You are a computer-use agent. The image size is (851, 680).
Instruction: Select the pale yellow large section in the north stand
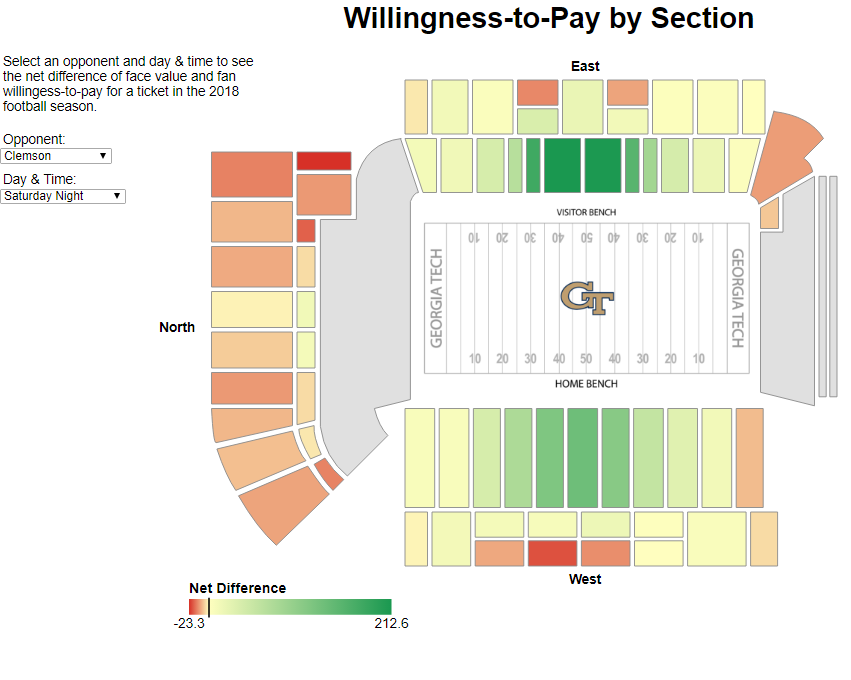(x=251, y=309)
